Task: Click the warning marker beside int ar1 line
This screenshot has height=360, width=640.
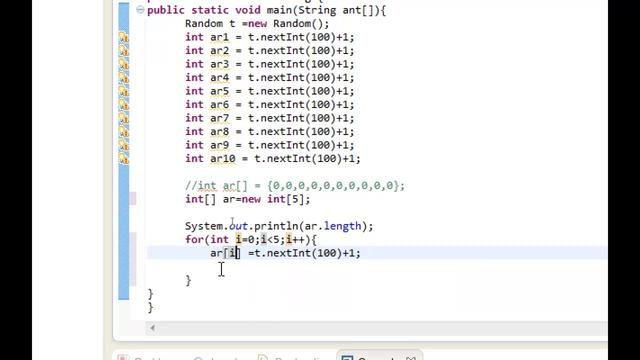Action: [124, 37]
